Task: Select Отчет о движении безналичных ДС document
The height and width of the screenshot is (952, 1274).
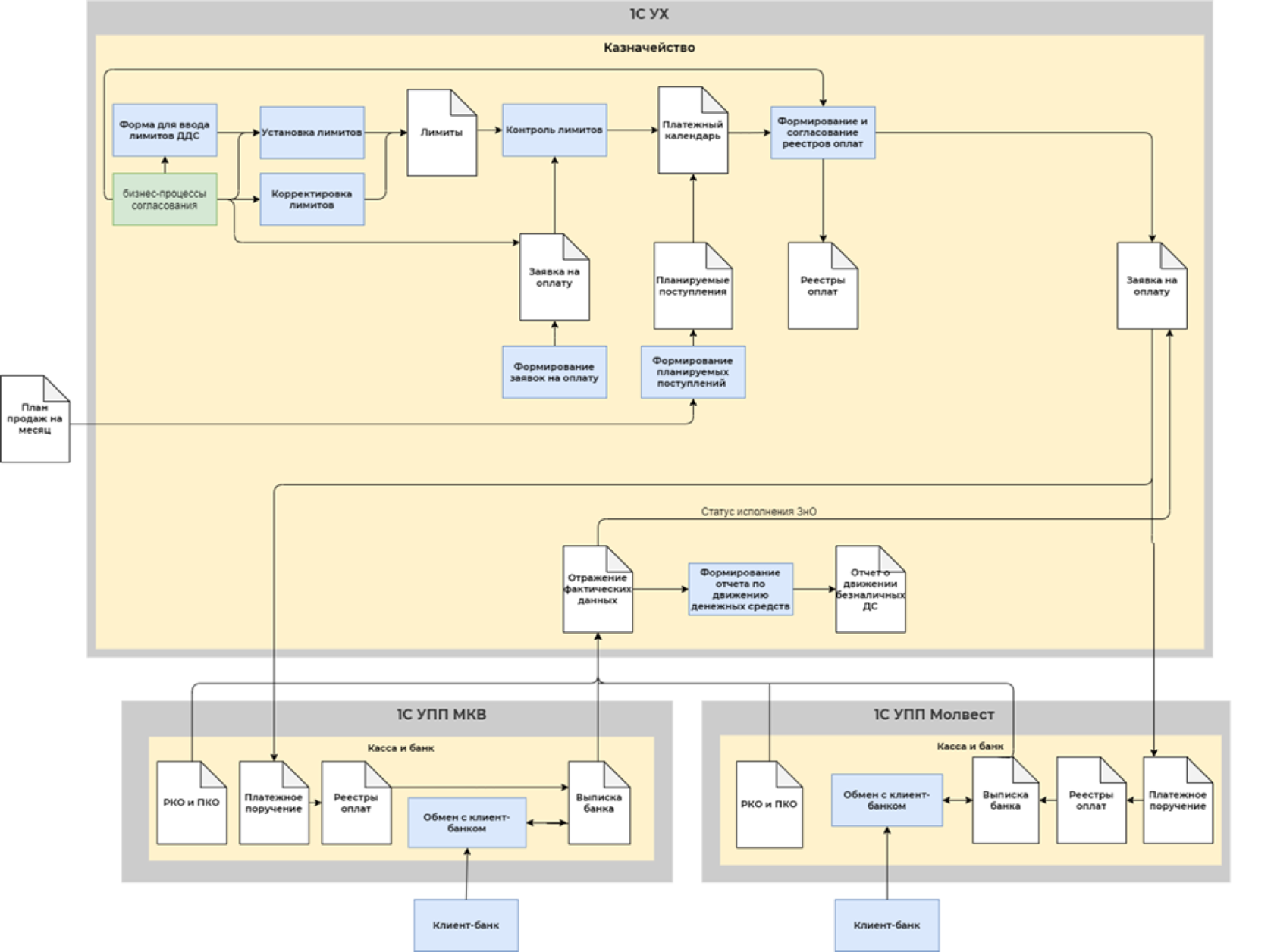Action: click(x=871, y=589)
